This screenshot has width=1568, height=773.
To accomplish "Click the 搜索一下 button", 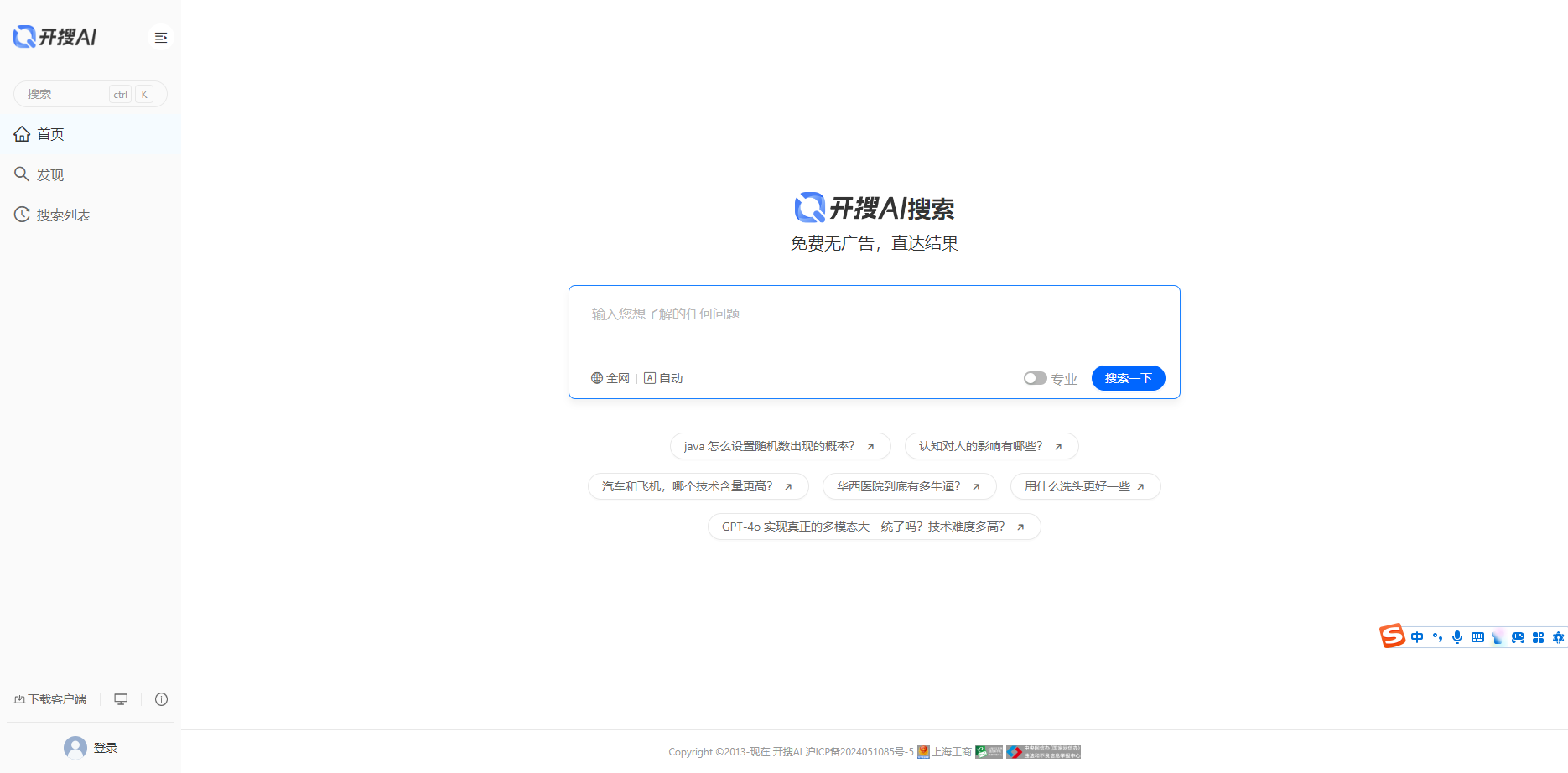I will (x=1128, y=378).
